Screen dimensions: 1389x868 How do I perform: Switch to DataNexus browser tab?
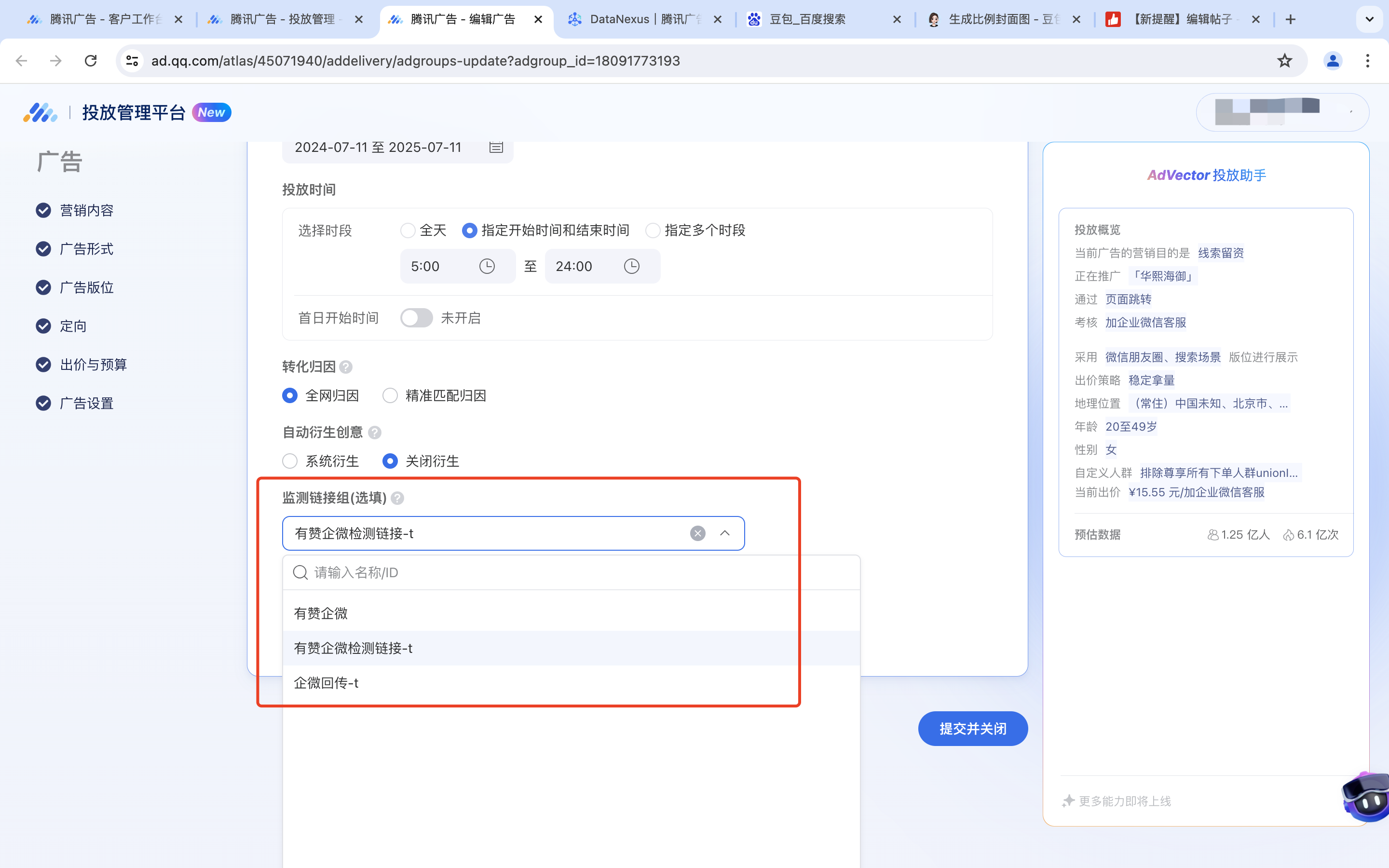[644, 19]
